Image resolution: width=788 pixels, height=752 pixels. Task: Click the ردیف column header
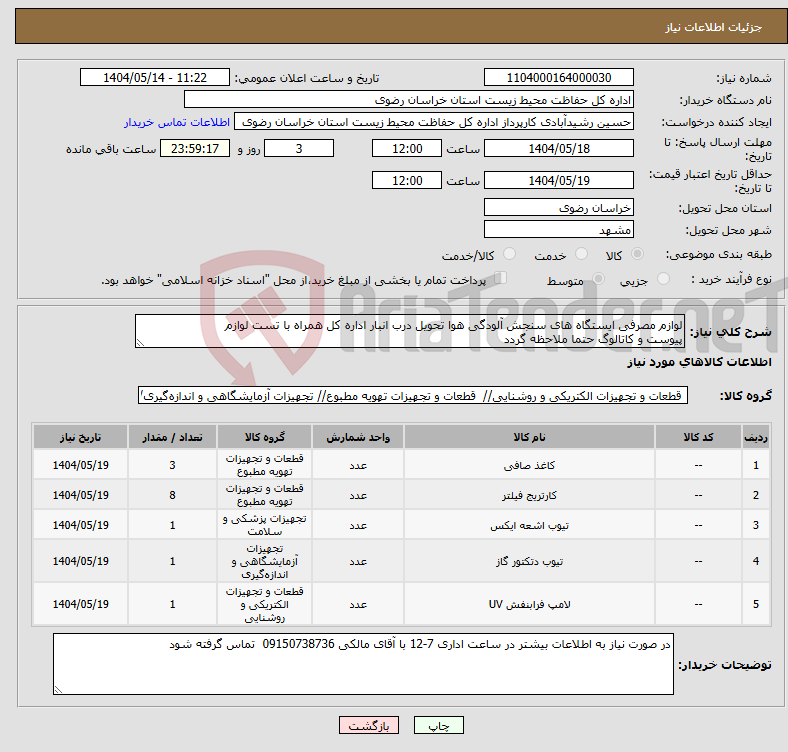tap(755, 437)
